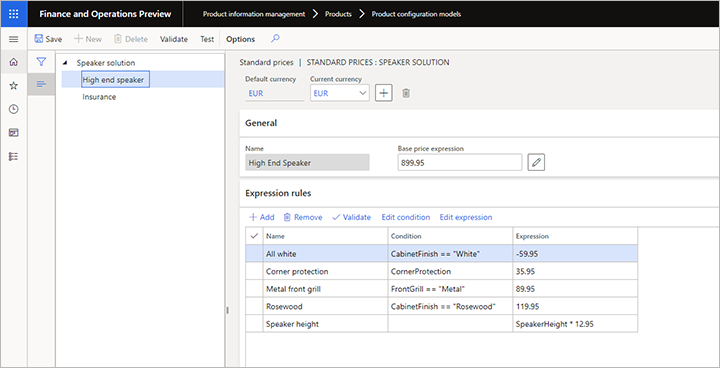The image size is (720, 368).
Task: Open Modules list icon in sidebar
Action: (14, 157)
